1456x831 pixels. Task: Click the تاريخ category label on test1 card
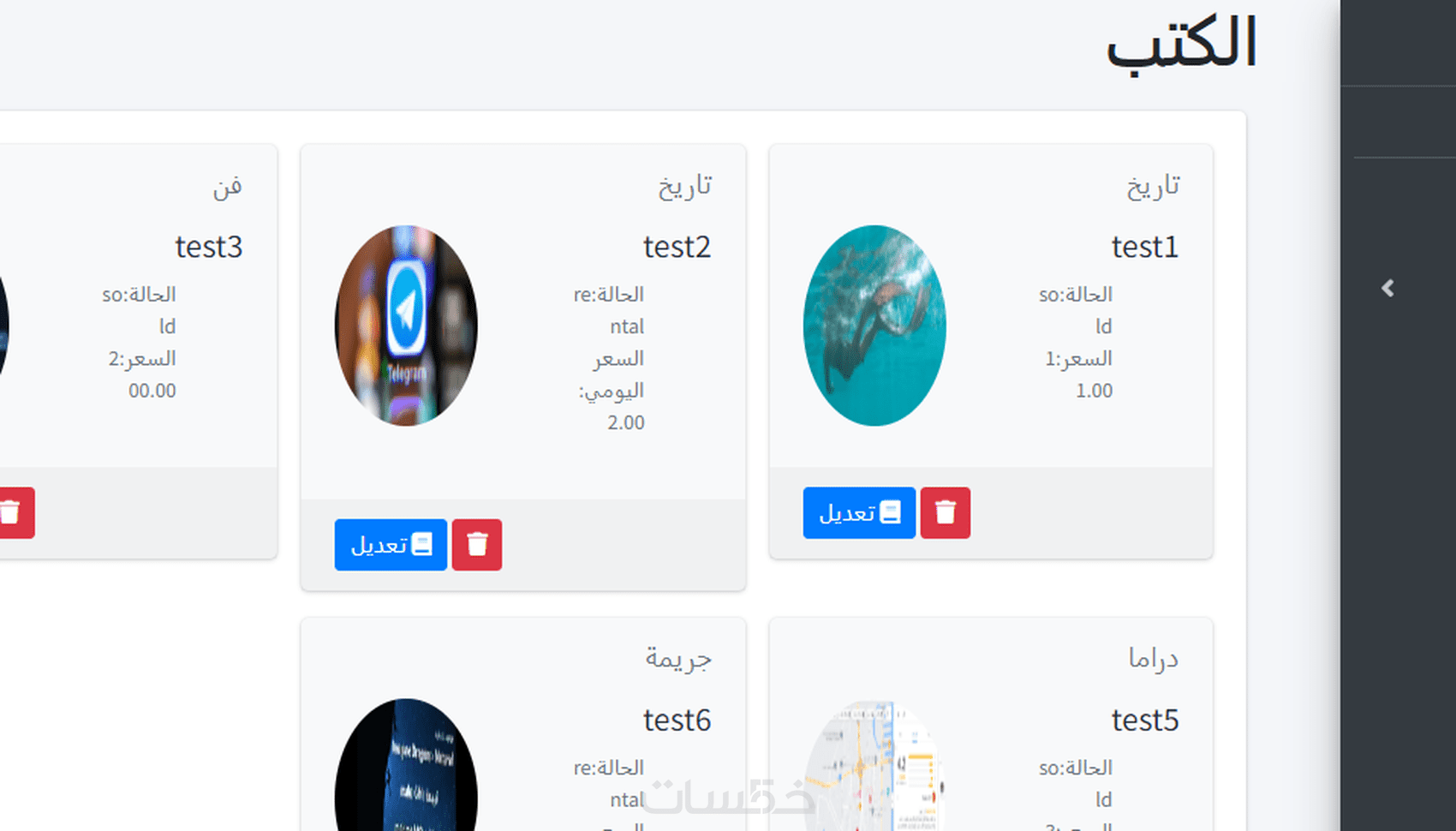pyautogui.click(x=1154, y=185)
